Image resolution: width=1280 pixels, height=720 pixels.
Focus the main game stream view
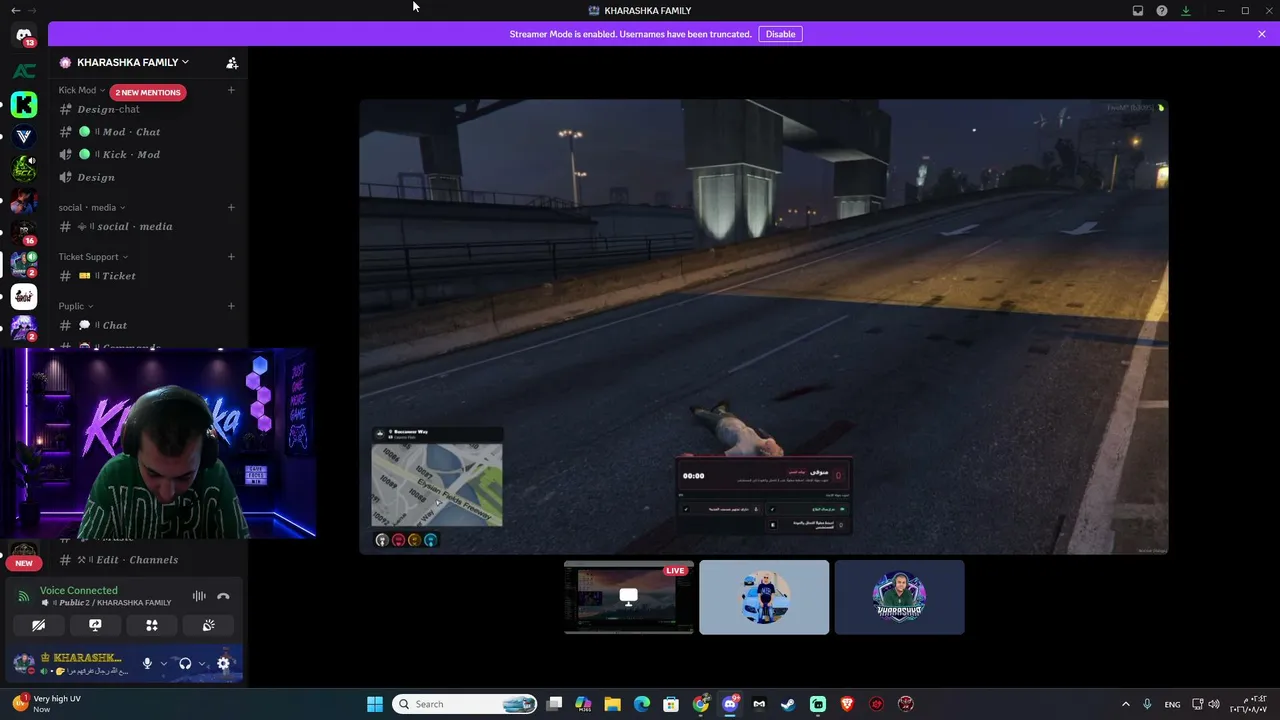[x=764, y=326]
